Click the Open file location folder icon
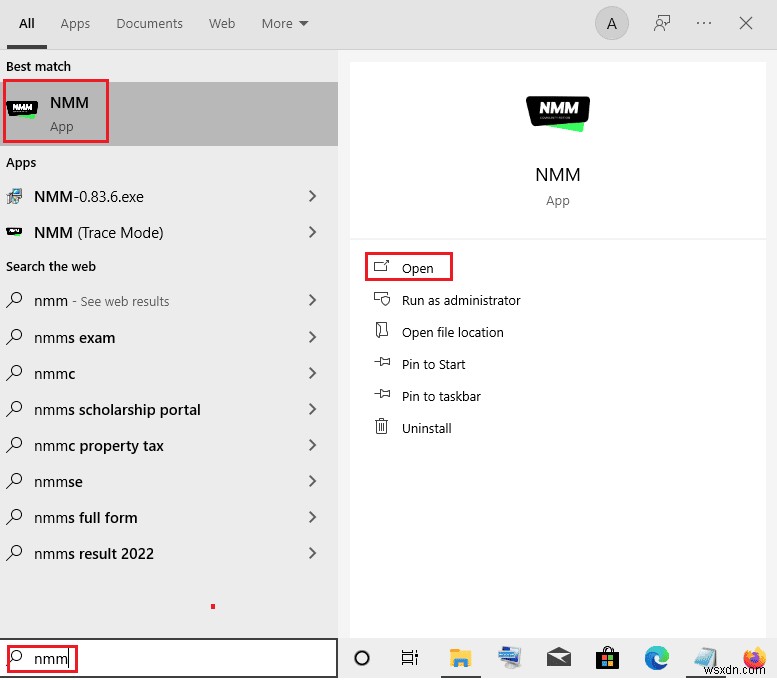Screen dimensions: 777x680 tap(382, 330)
